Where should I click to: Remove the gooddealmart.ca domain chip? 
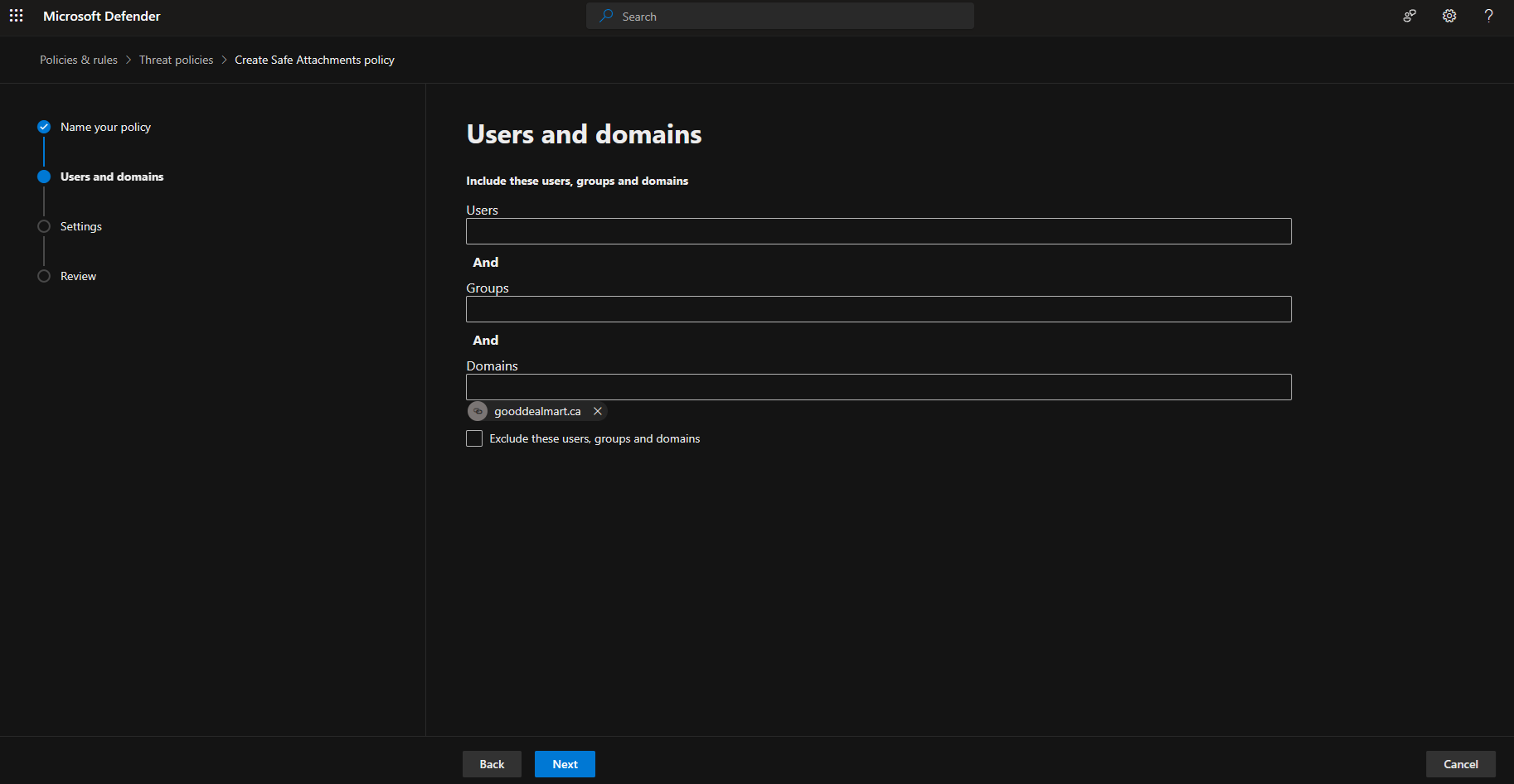click(597, 411)
